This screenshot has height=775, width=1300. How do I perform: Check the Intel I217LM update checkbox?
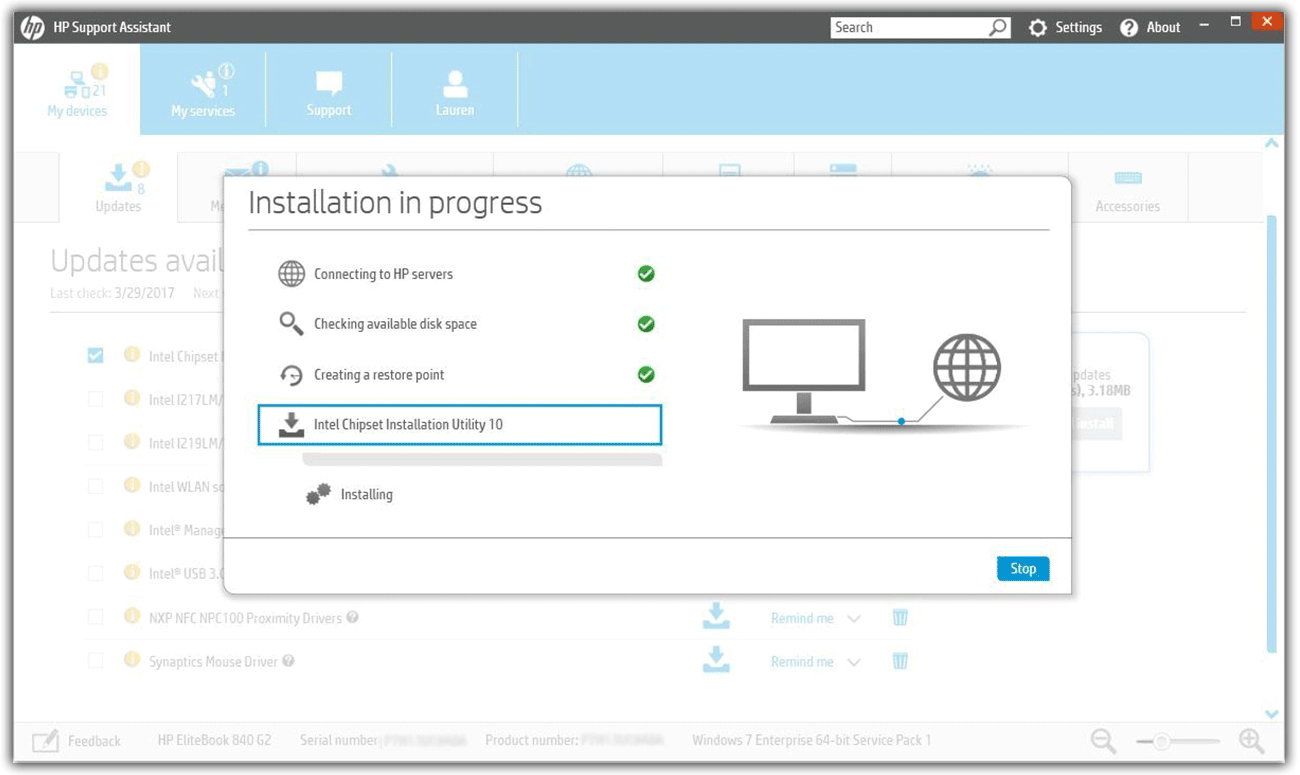pos(95,398)
